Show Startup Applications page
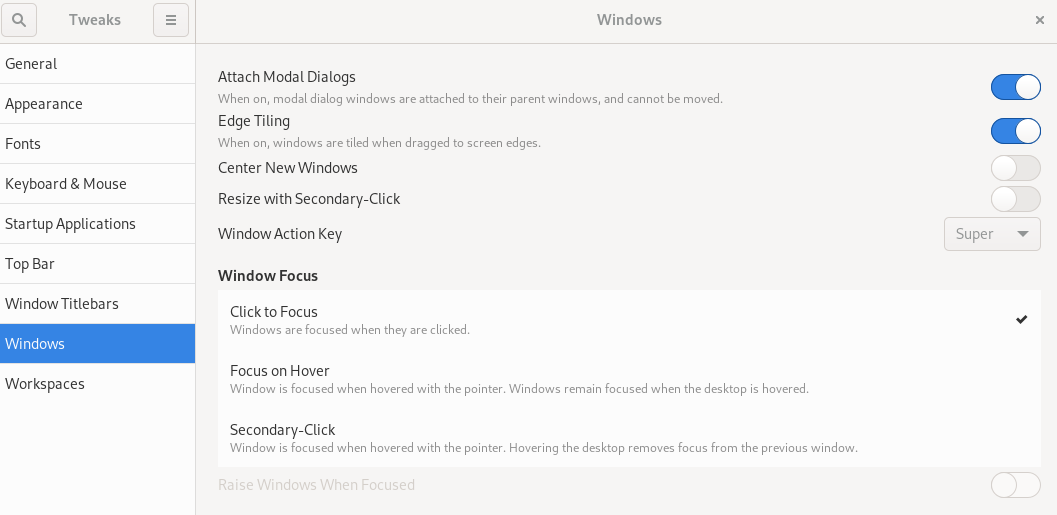The width and height of the screenshot is (1057, 515). pyautogui.click(x=97, y=224)
